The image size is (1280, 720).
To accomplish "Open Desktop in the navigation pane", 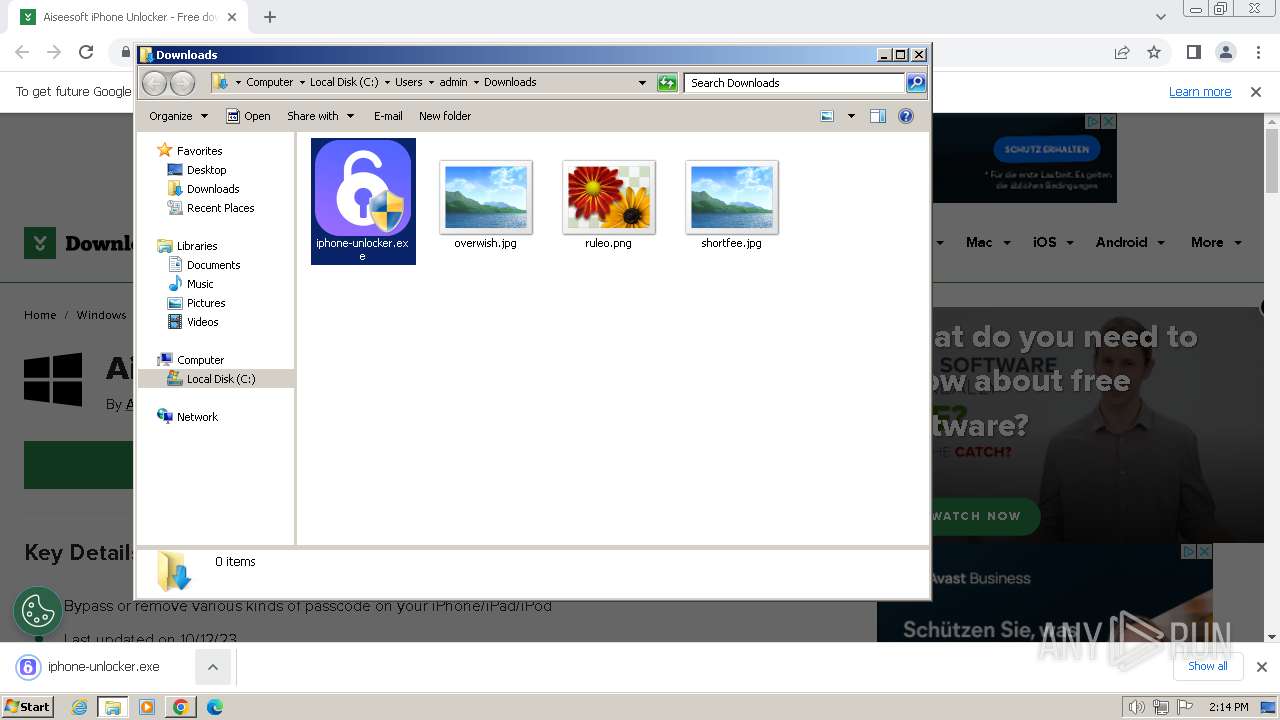I will pos(206,170).
